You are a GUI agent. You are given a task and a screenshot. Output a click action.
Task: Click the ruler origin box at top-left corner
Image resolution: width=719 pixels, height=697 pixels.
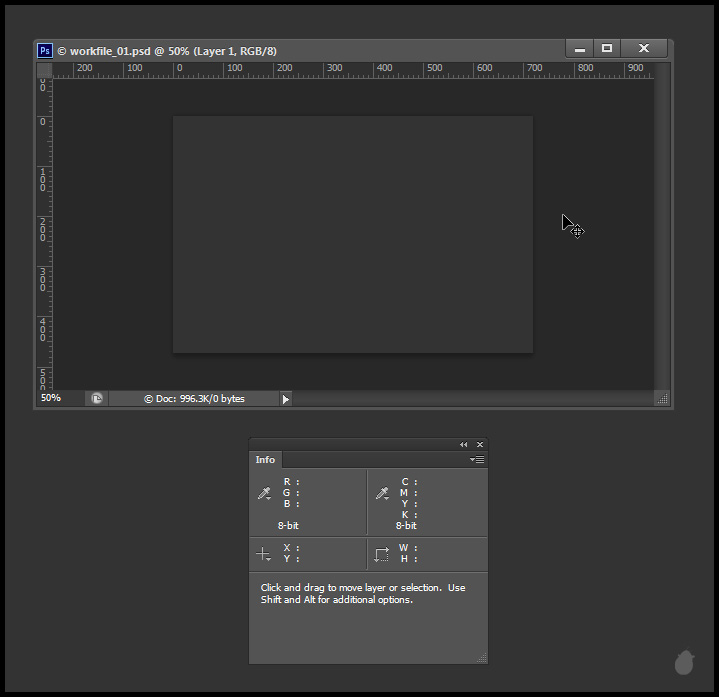[45, 70]
